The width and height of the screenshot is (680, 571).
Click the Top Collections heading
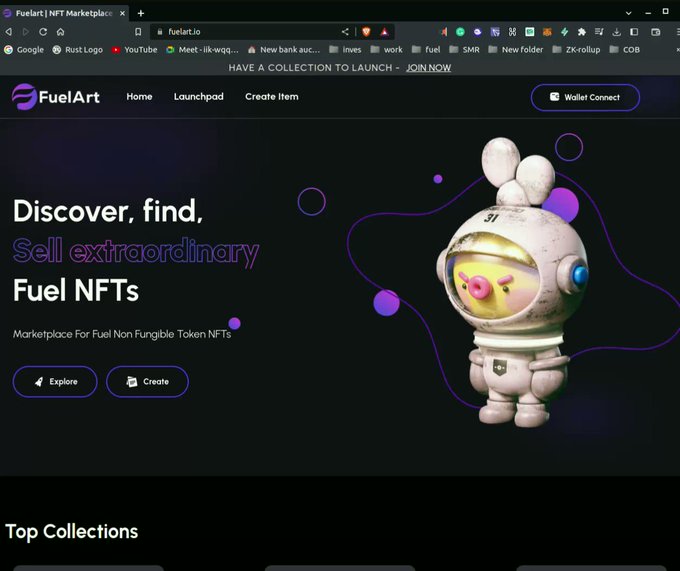click(x=72, y=532)
